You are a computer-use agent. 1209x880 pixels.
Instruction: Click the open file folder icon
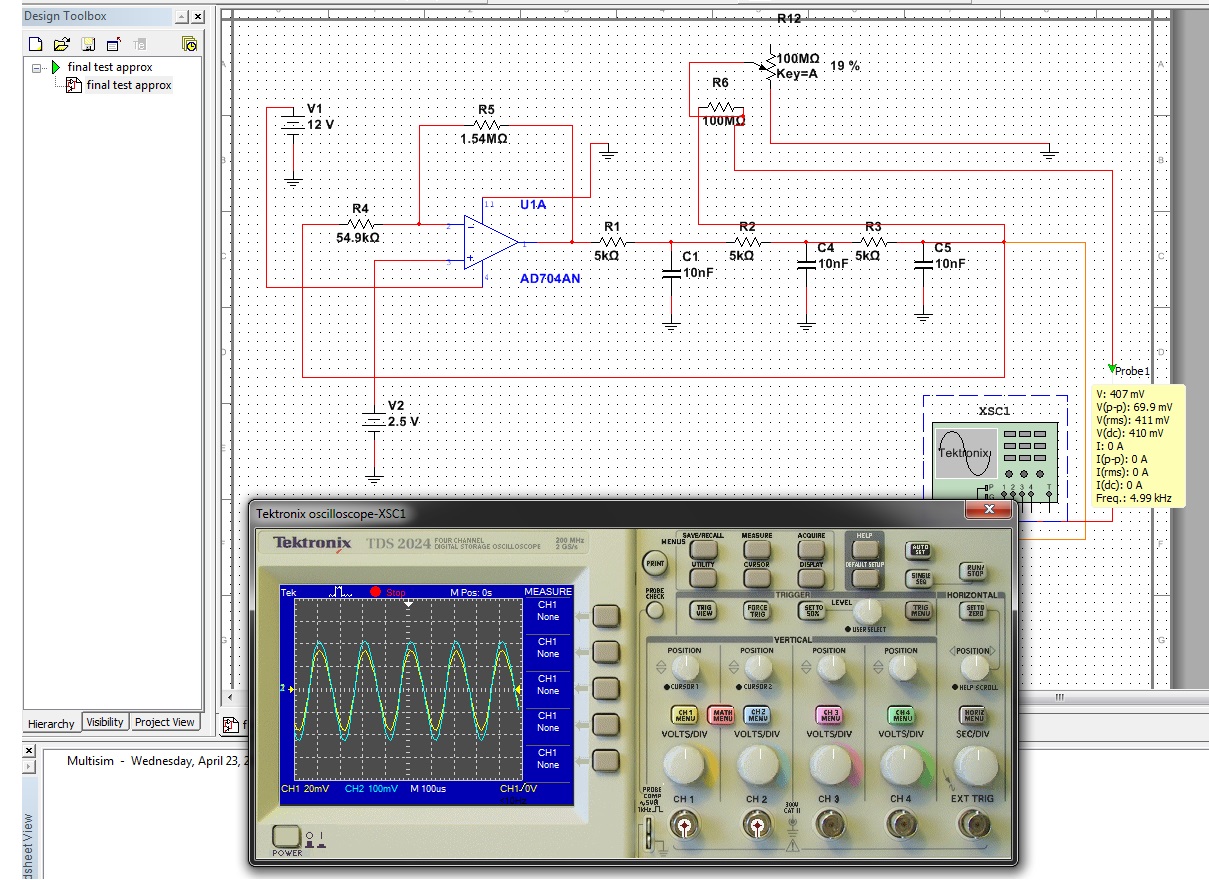[x=61, y=44]
